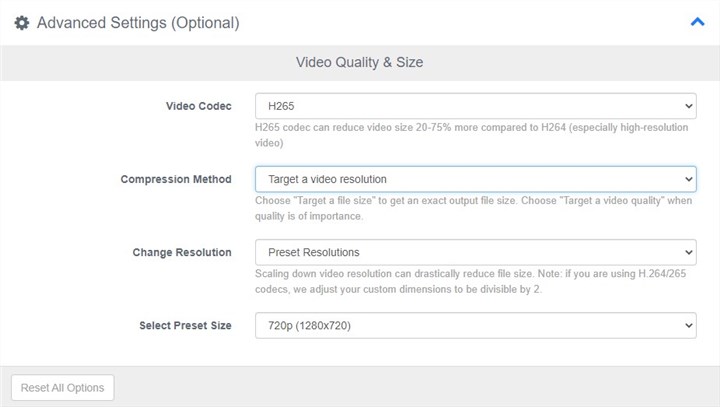Click the H265 codec size-reduction help text
Screen dimensions: 720x407
tap(470, 135)
